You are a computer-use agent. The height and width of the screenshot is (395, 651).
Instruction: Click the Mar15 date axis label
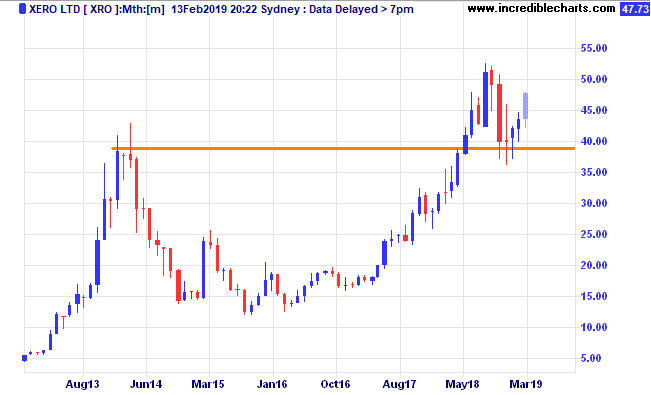click(208, 384)
